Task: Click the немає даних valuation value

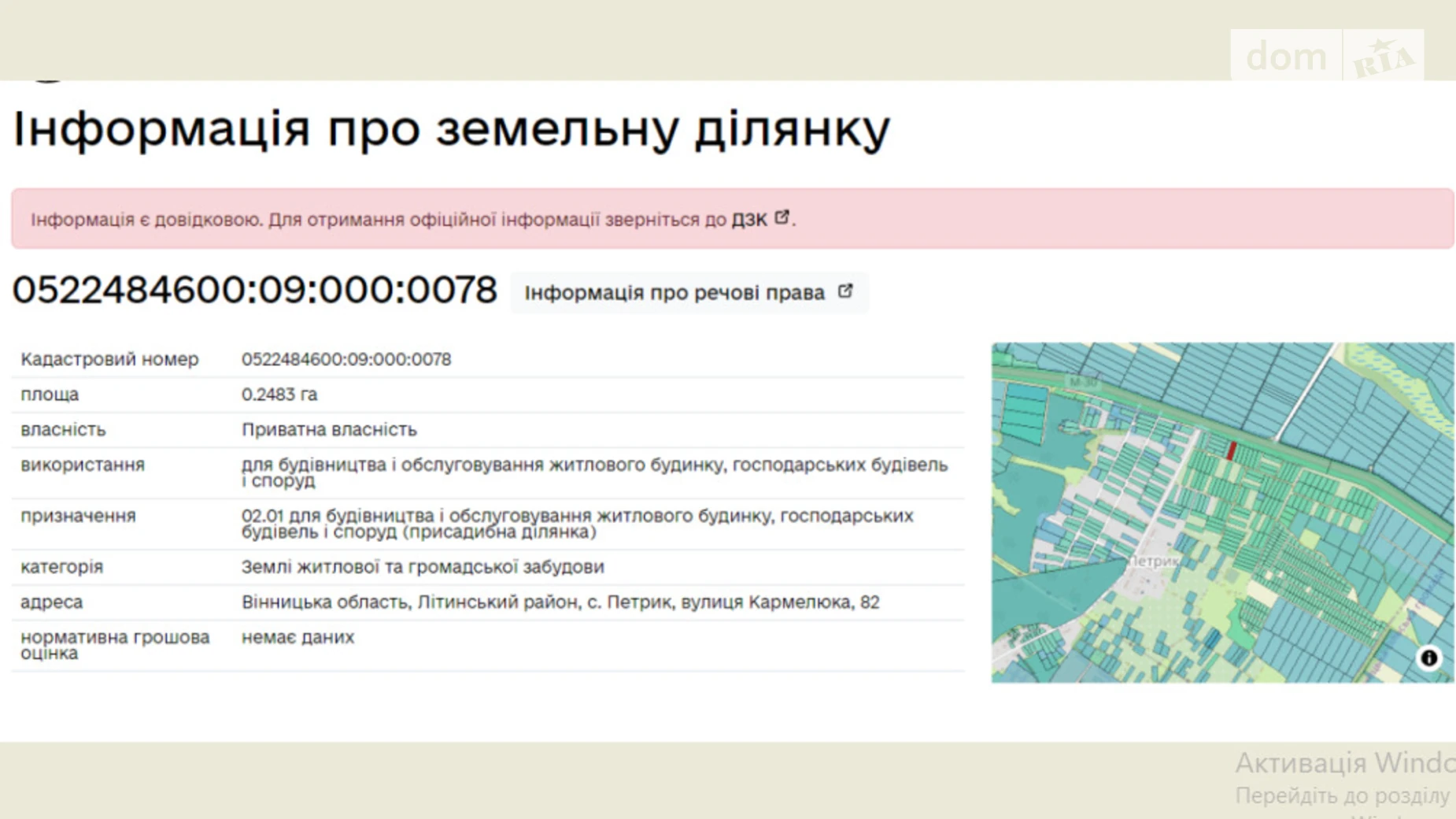Action: click(x=297, y=637)
